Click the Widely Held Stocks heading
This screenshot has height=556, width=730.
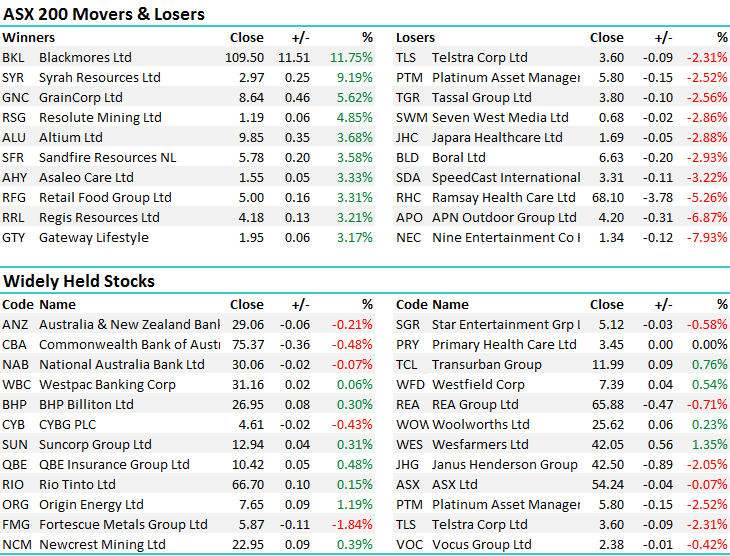click(x=79, y=281)
